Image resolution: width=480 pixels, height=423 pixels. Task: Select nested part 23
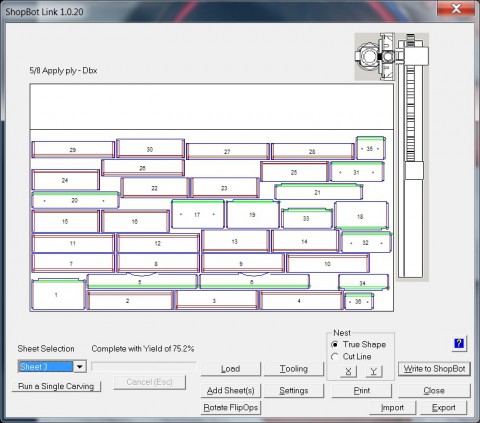coord(224,188)
